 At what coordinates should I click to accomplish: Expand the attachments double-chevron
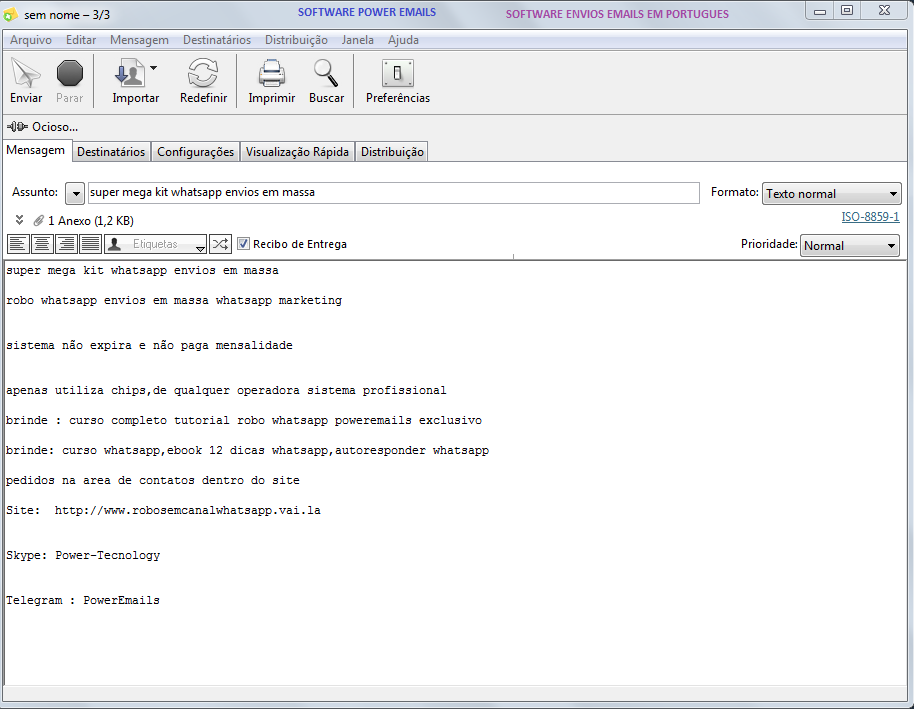pyautogui.click(x=19, y=220)
